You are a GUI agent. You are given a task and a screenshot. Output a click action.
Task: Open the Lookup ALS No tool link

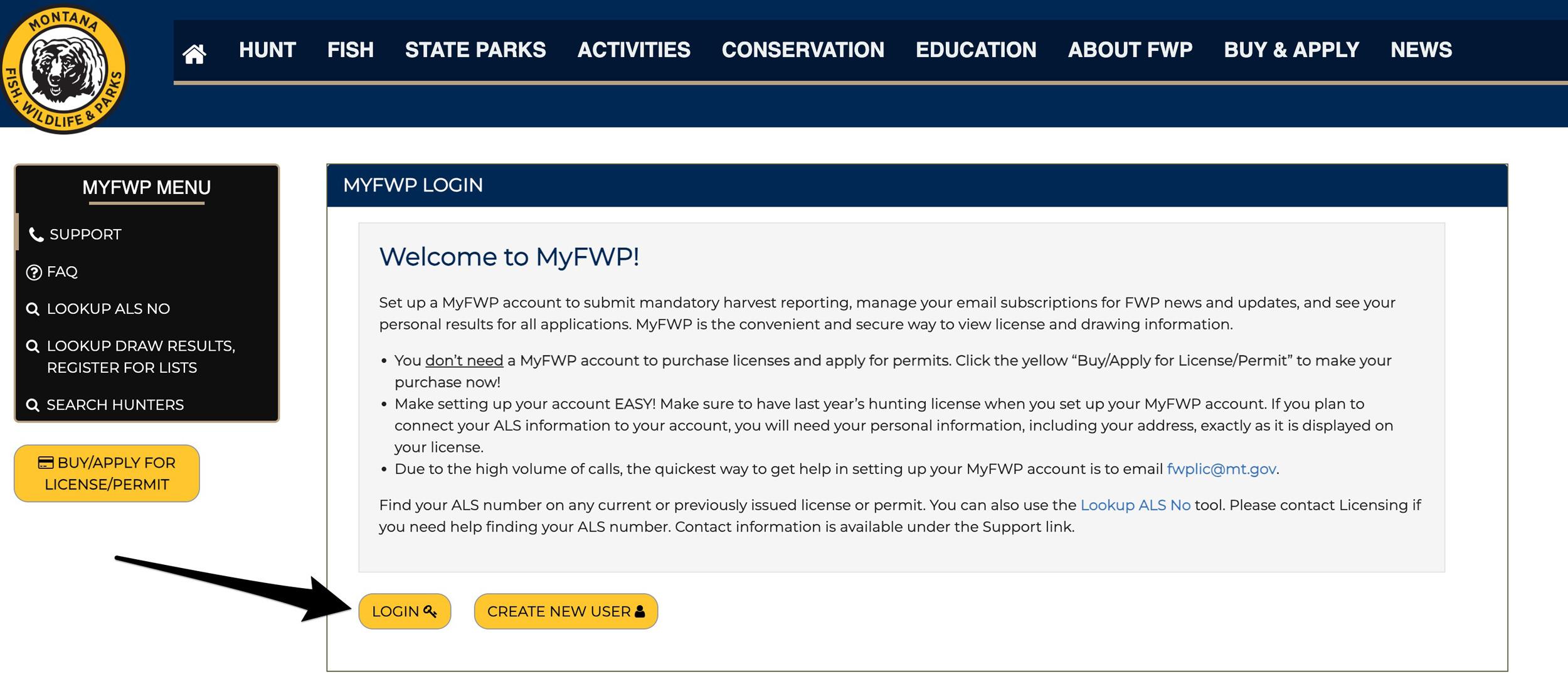tap(1135, 505)
